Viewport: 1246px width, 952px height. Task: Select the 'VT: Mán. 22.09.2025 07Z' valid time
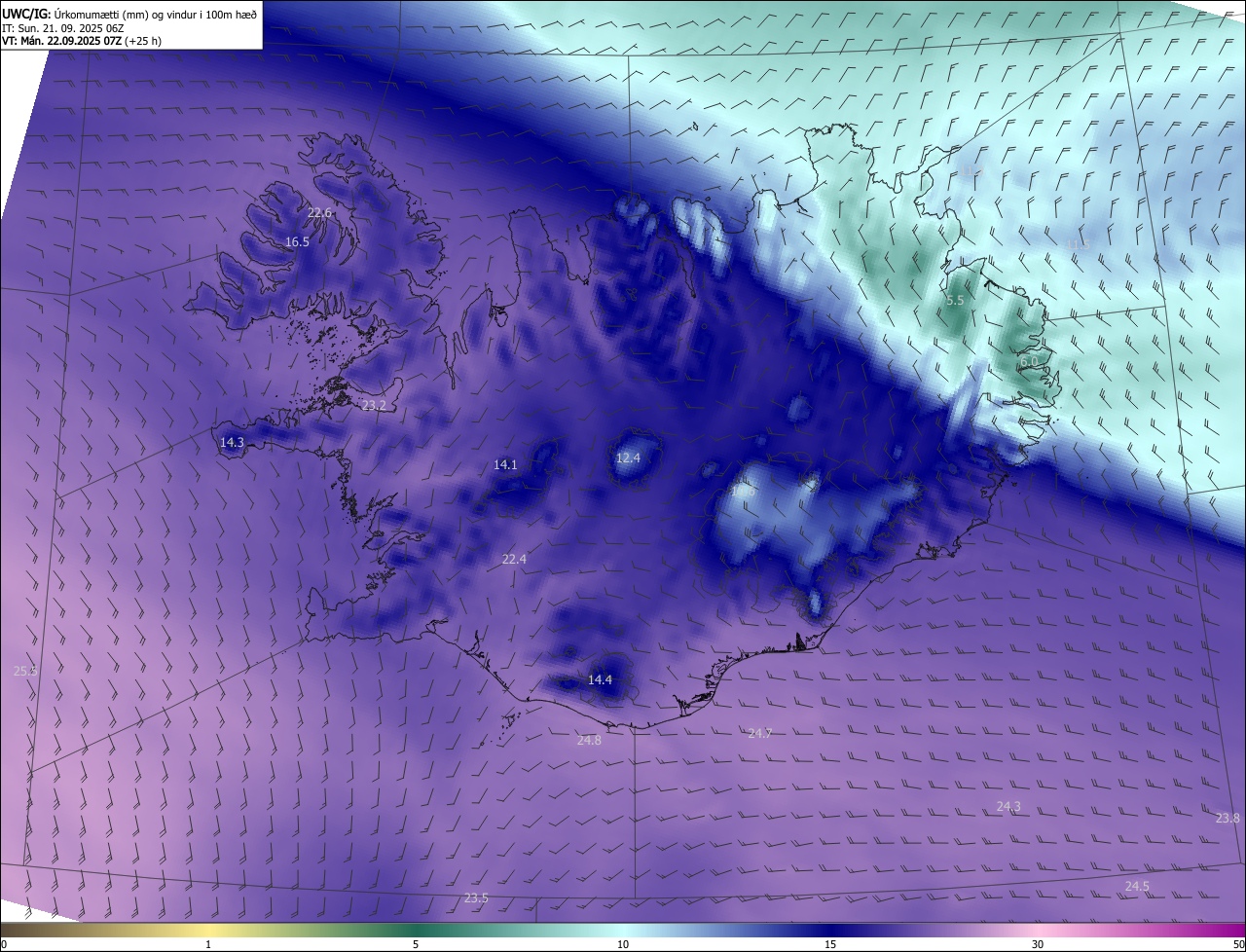pos(61,41)
